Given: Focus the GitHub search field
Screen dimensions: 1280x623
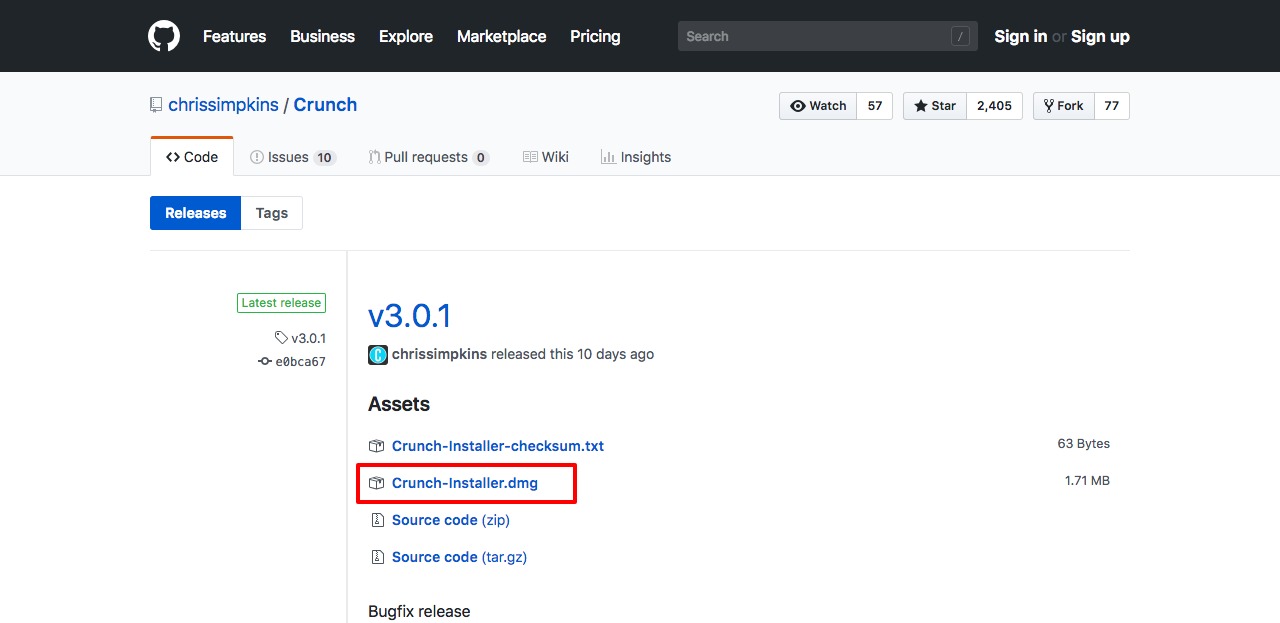Looking at the screenshot, I should click(827, 36).
